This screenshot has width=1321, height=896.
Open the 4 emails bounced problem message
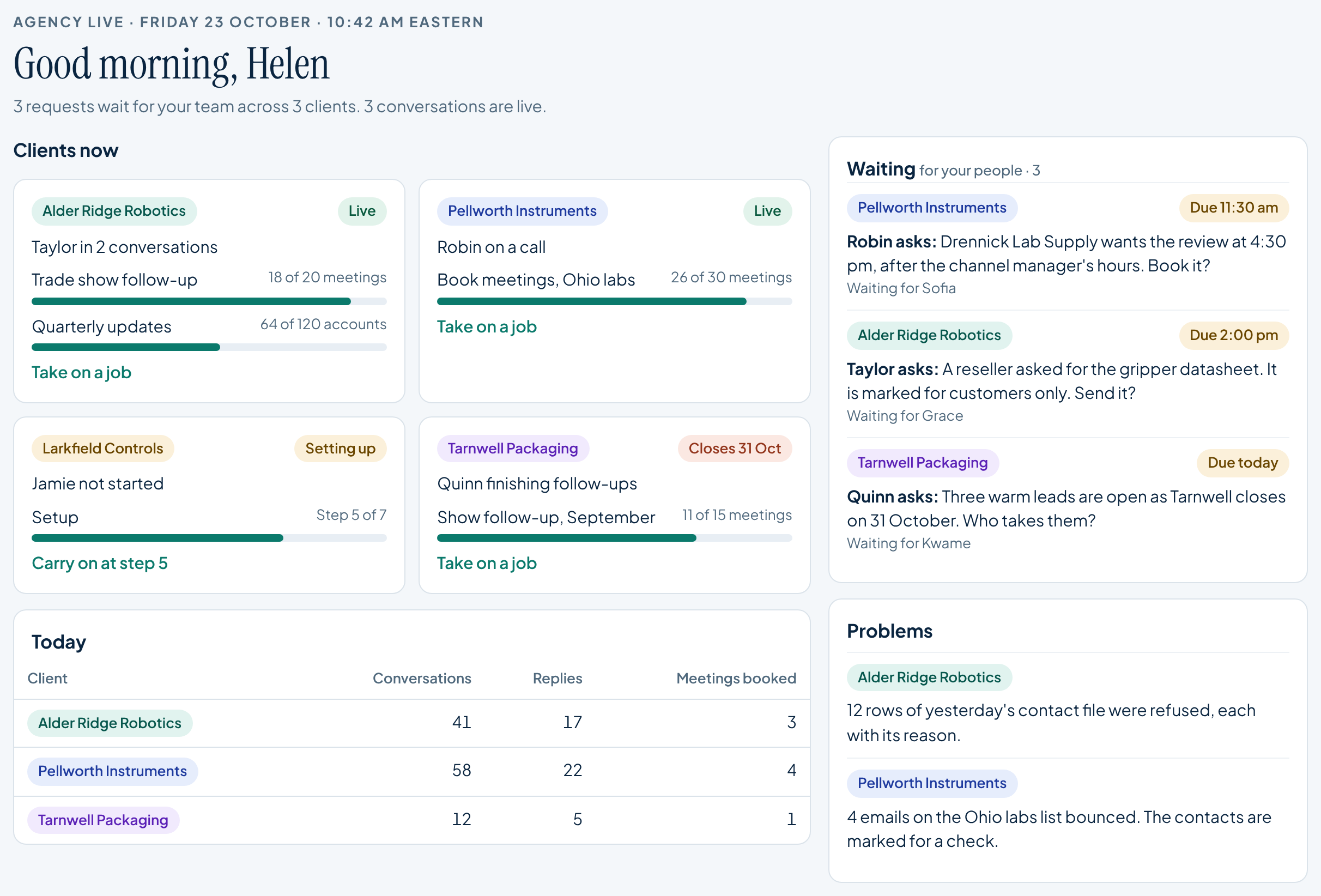click(1059, 829)
